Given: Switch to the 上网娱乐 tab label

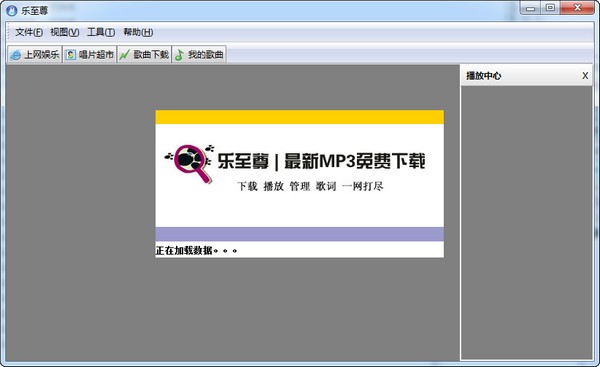Looking at the screenshot, I should 42,55.
